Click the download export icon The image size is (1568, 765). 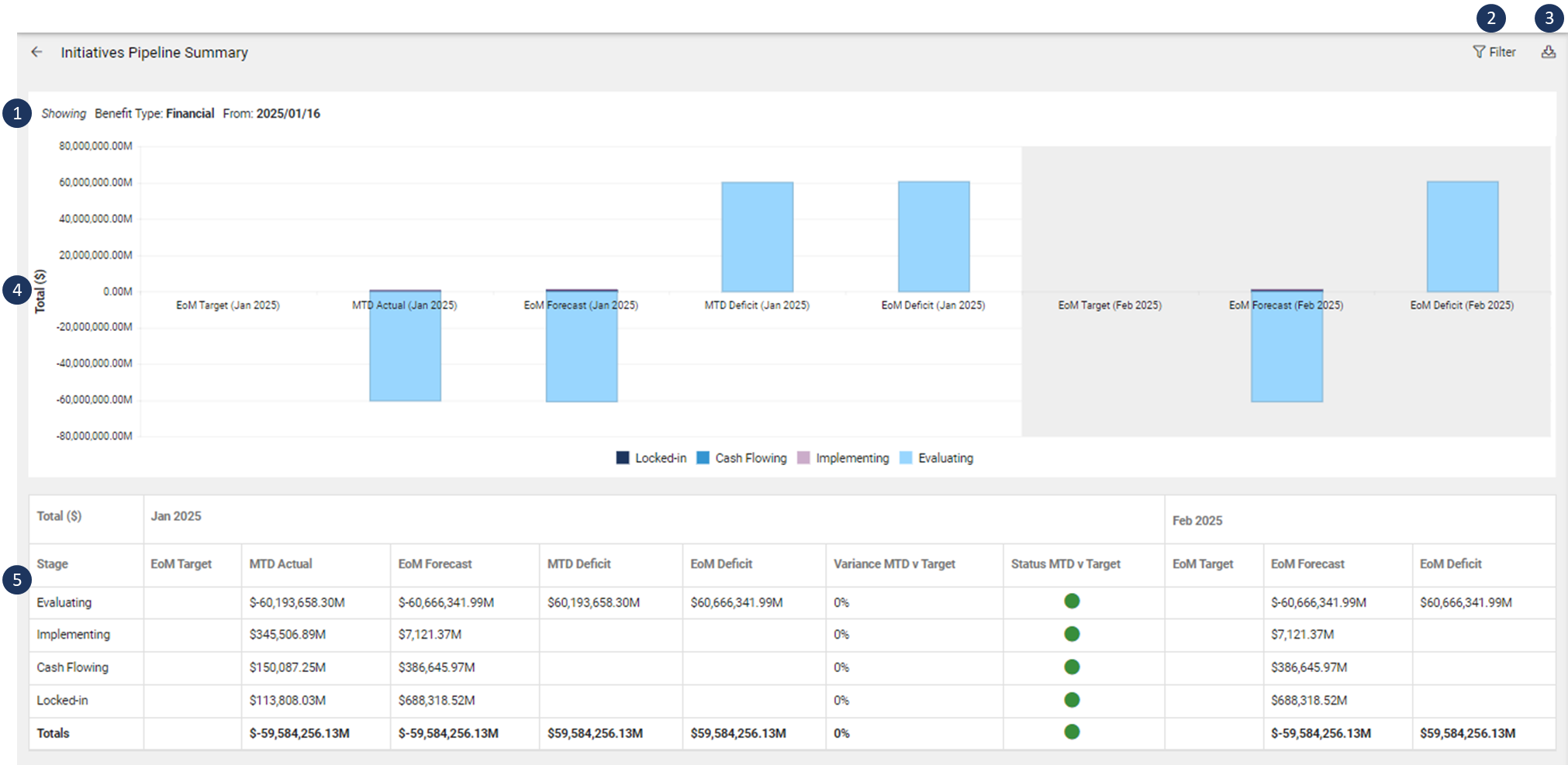click(x=1548, y=52)
